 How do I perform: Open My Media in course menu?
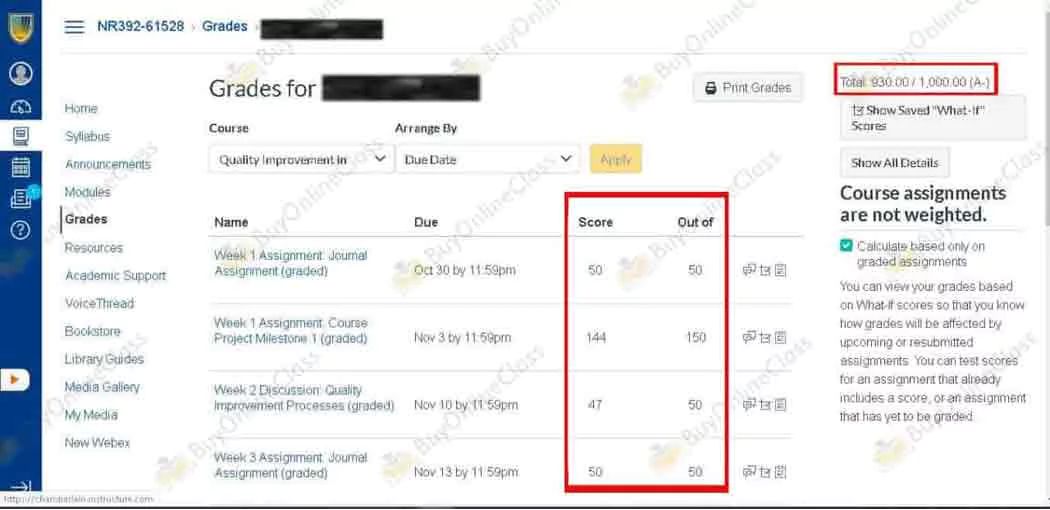90,415
